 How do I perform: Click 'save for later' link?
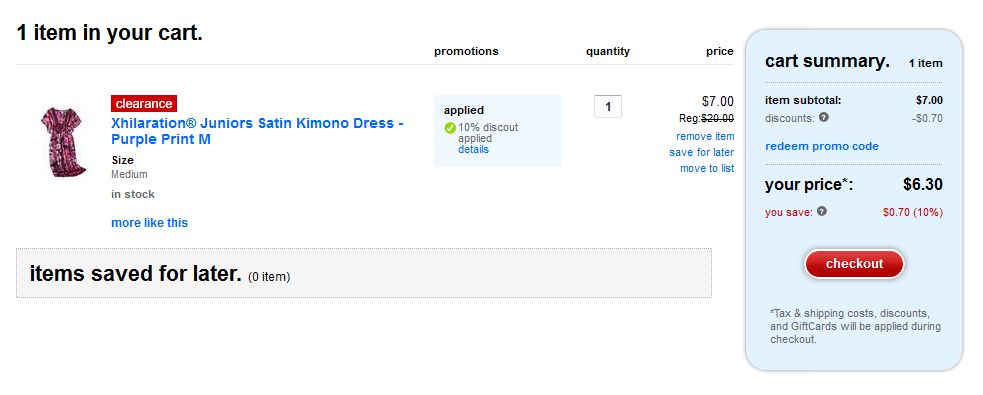click(702, 152)
